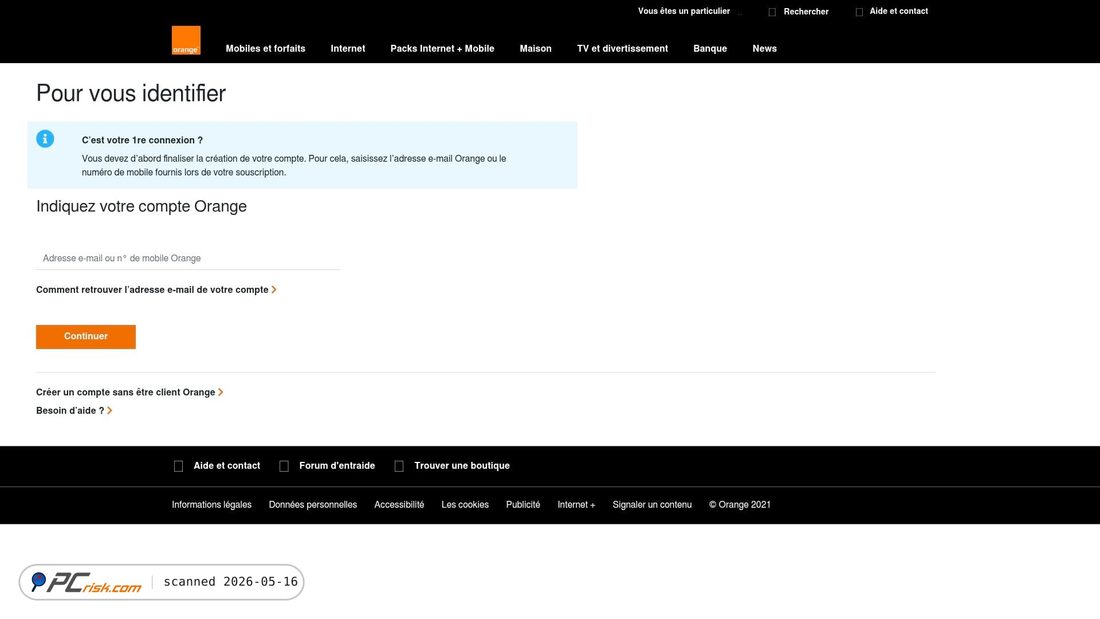Open the Besoin d'aide link

[74, 411]
